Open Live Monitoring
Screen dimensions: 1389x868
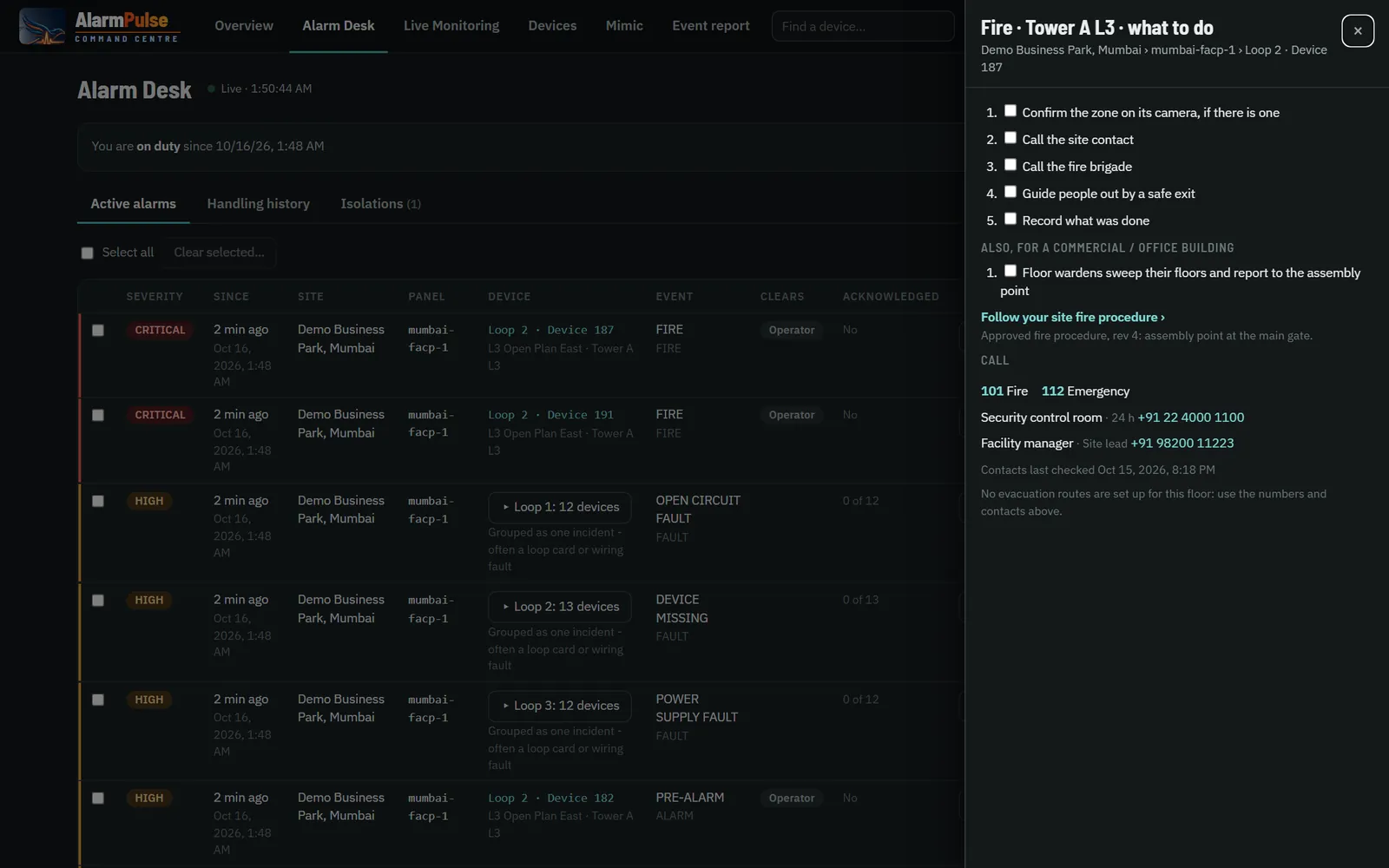click(x=451, y=26)
